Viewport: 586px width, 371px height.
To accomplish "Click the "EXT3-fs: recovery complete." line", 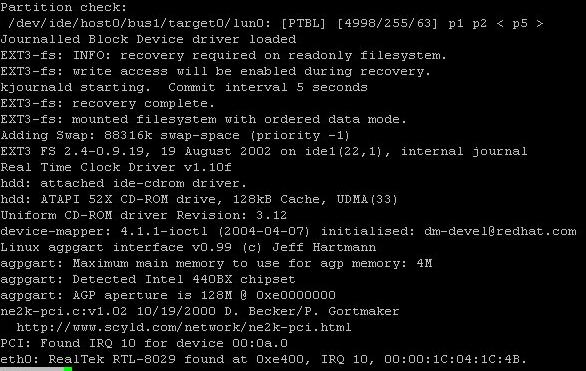I will pyautogui.click(x=108, y=103).
